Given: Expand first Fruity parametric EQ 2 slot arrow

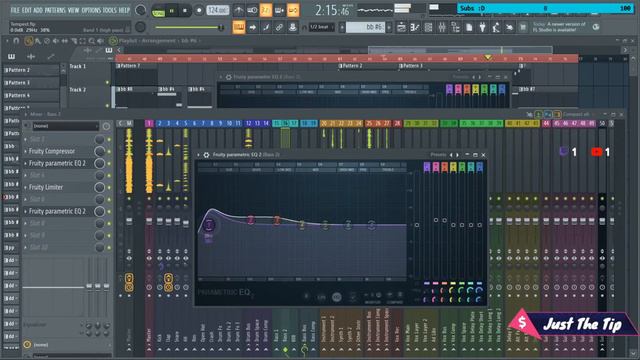Looking at the screenshot, I should (26, 163).
